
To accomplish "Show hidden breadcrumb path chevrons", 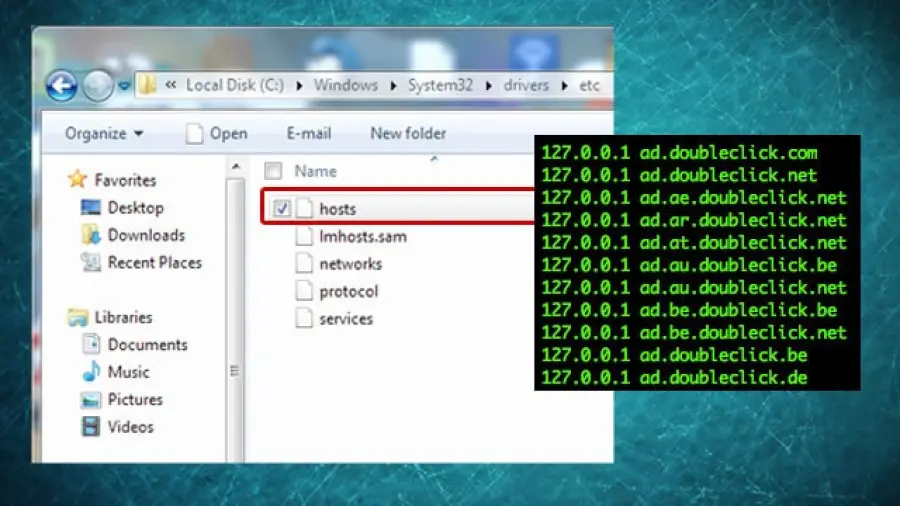I will pyautogui.click(x=170, y=85).
